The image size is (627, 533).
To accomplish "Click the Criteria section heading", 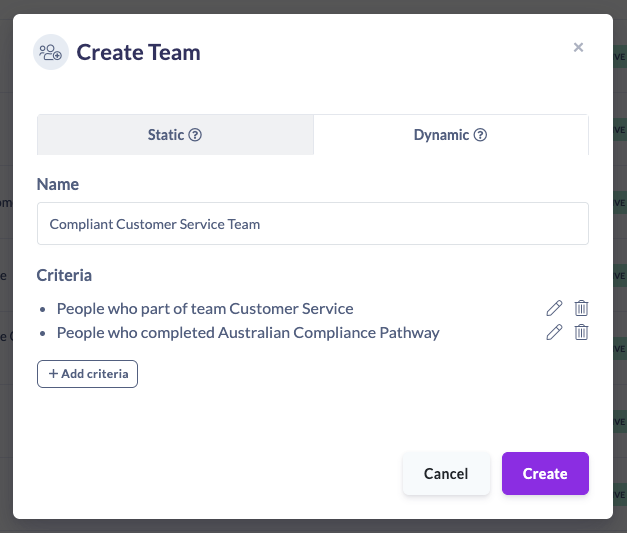I will point(64,275).
